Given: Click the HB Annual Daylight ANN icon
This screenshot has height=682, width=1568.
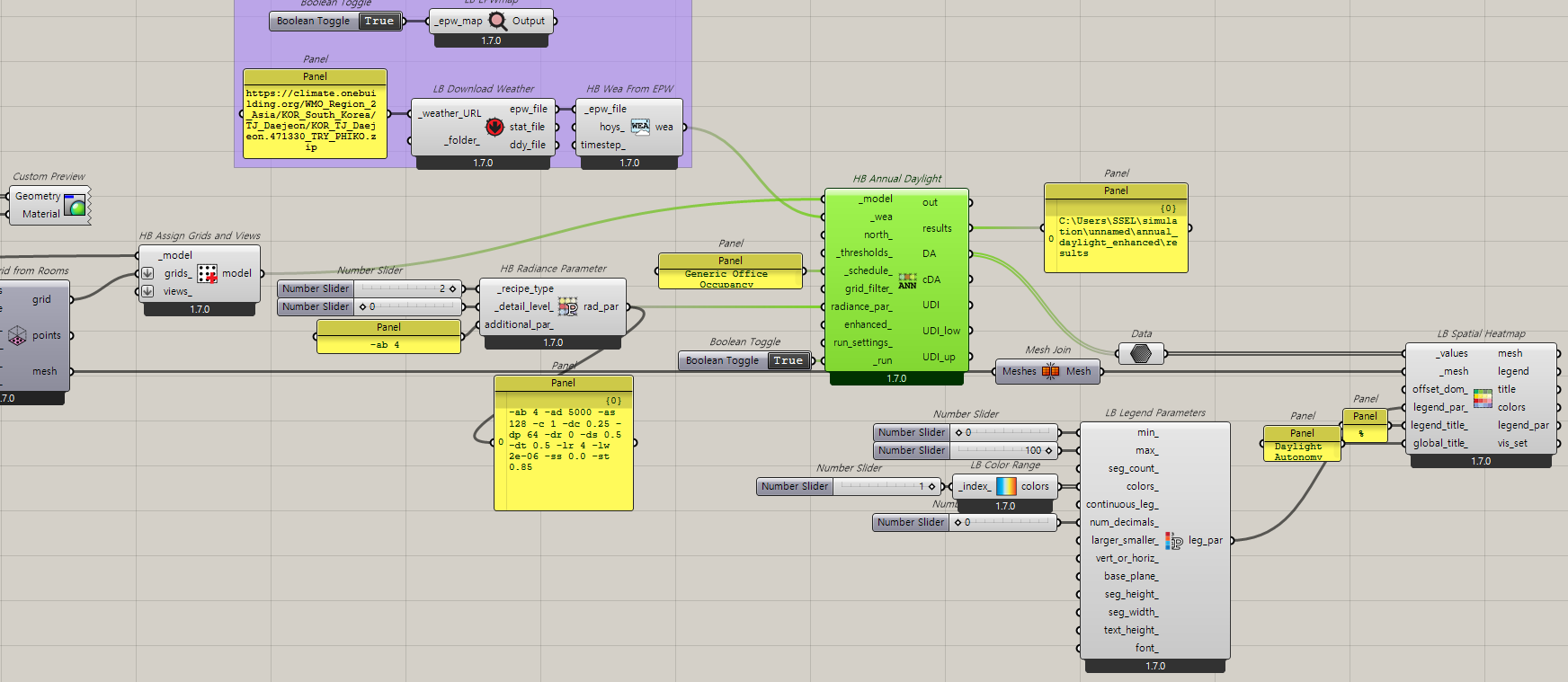Looking at the screenshot, I should (907, 280).
